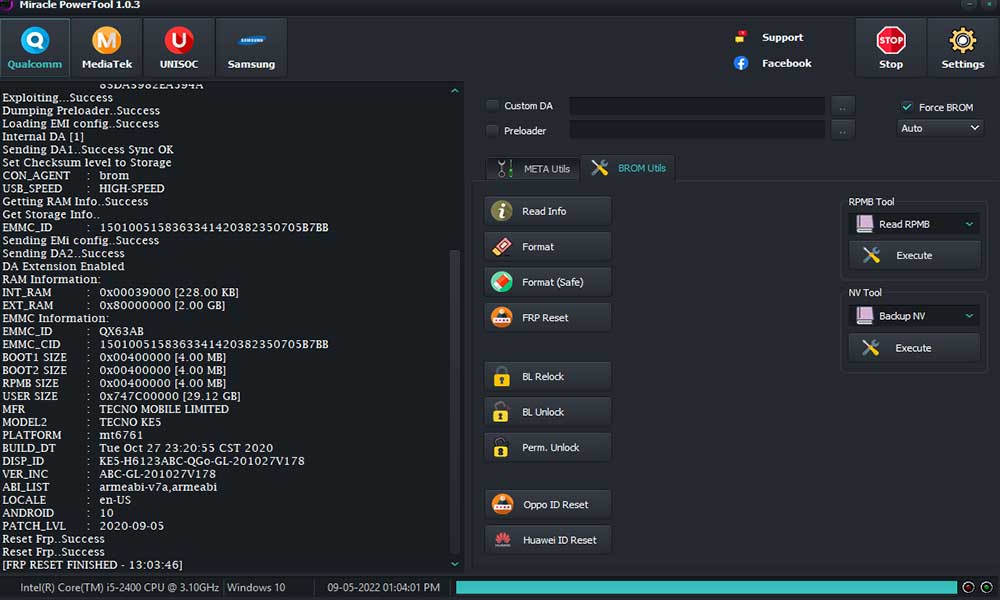This screenshot has width=1000, height=600.
Task: Switch to the META Utils tab
Action: (533, 168)
